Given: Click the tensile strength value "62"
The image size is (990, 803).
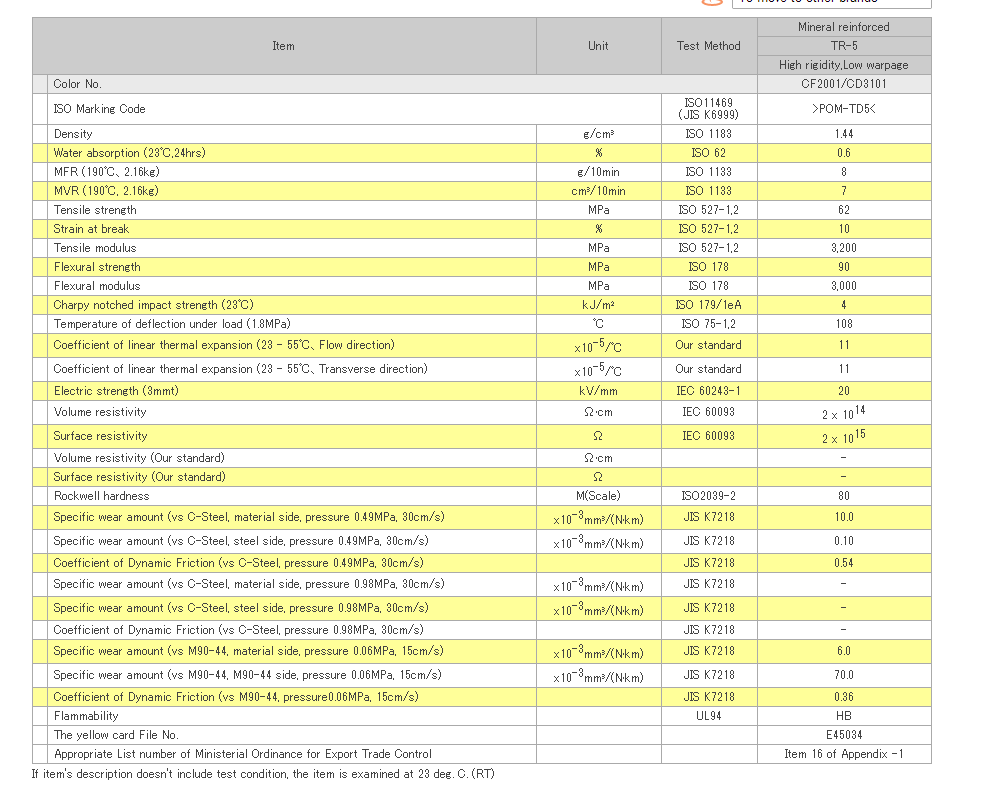Looking at the screenshot, I should pos(844,210).
